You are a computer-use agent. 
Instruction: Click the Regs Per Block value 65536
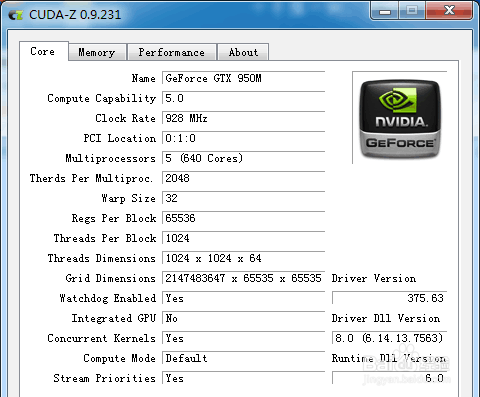(x=244, y=218)
